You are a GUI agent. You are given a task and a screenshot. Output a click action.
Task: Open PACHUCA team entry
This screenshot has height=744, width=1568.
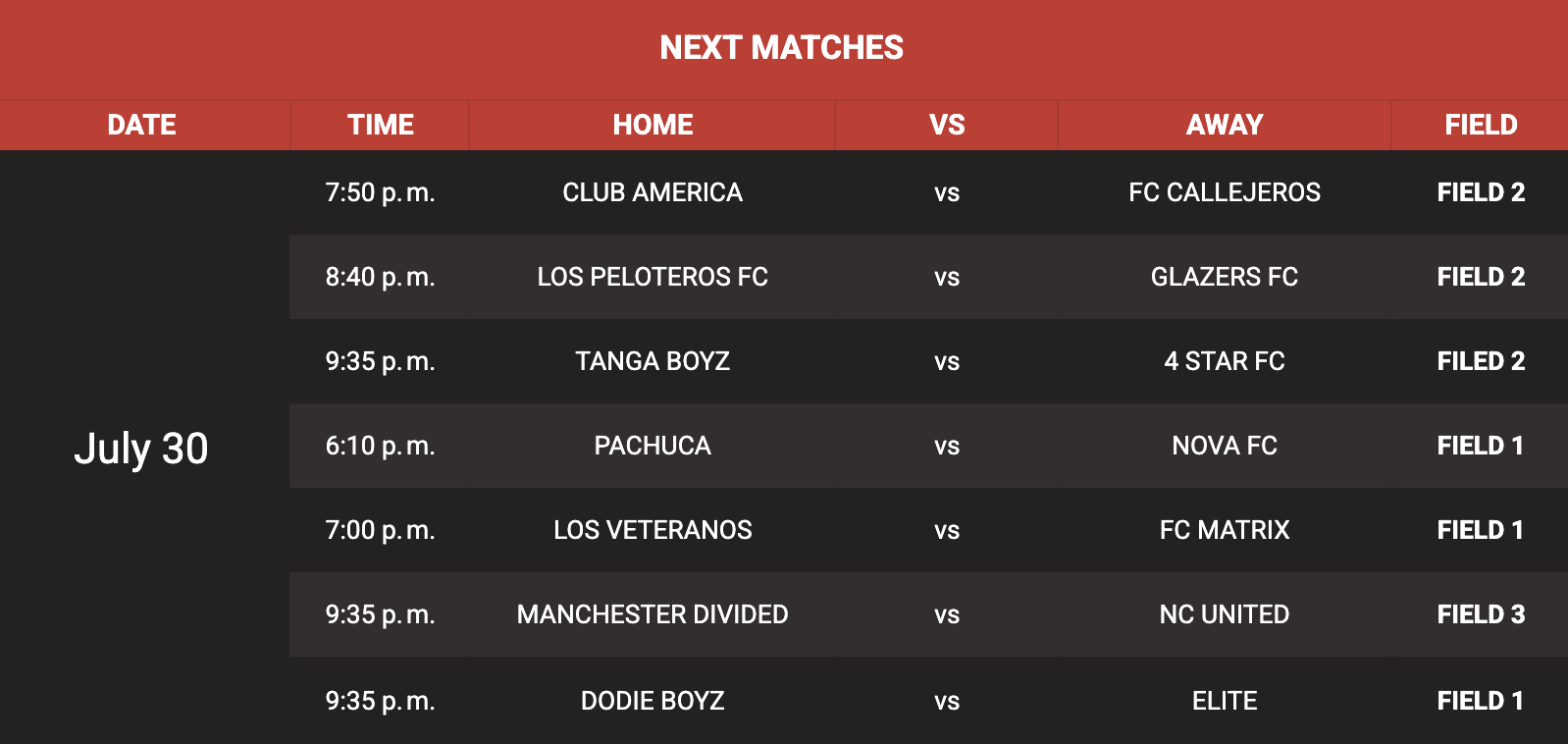[653, 446]
